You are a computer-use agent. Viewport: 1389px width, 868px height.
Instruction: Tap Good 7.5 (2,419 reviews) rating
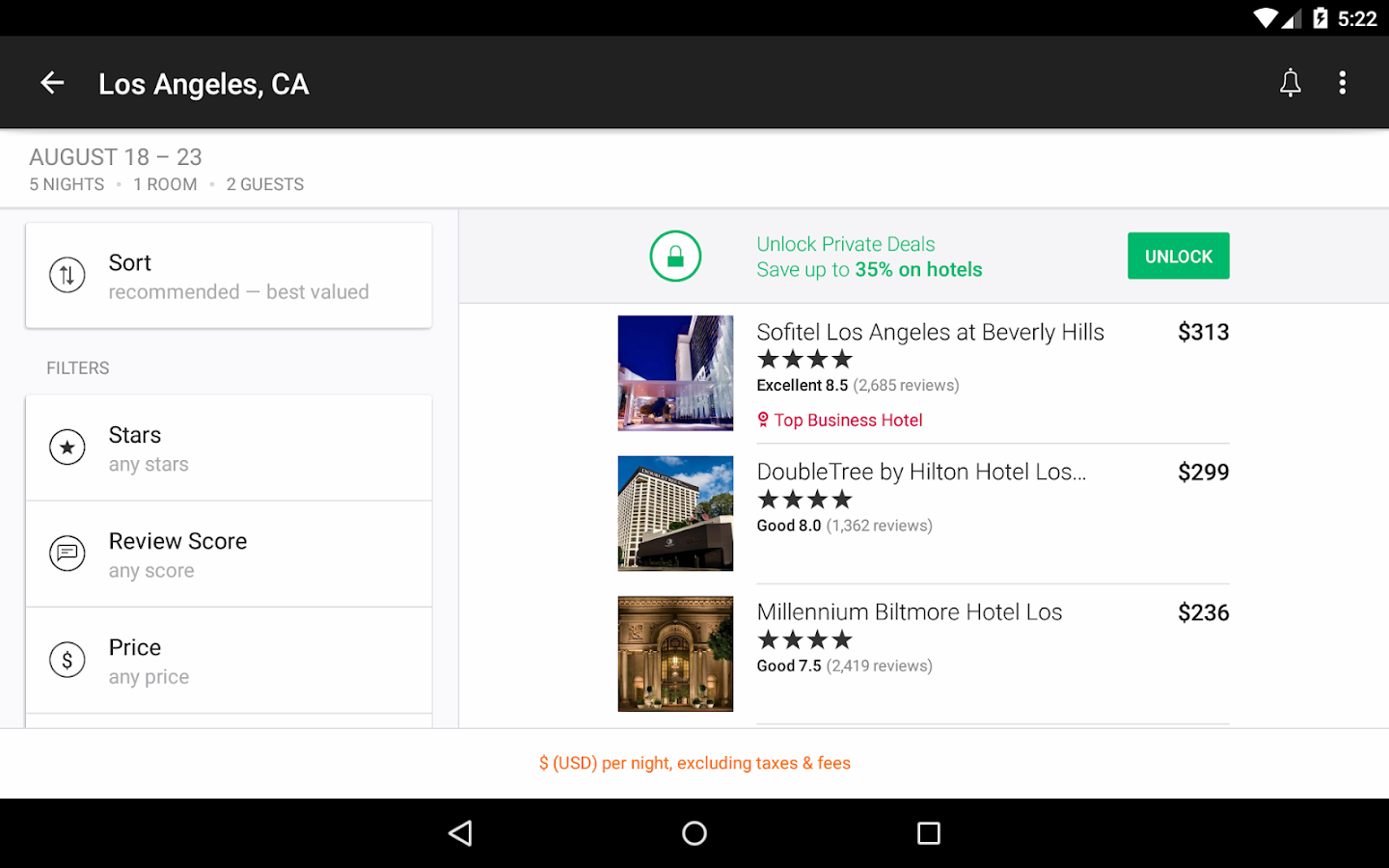point(844,665)
